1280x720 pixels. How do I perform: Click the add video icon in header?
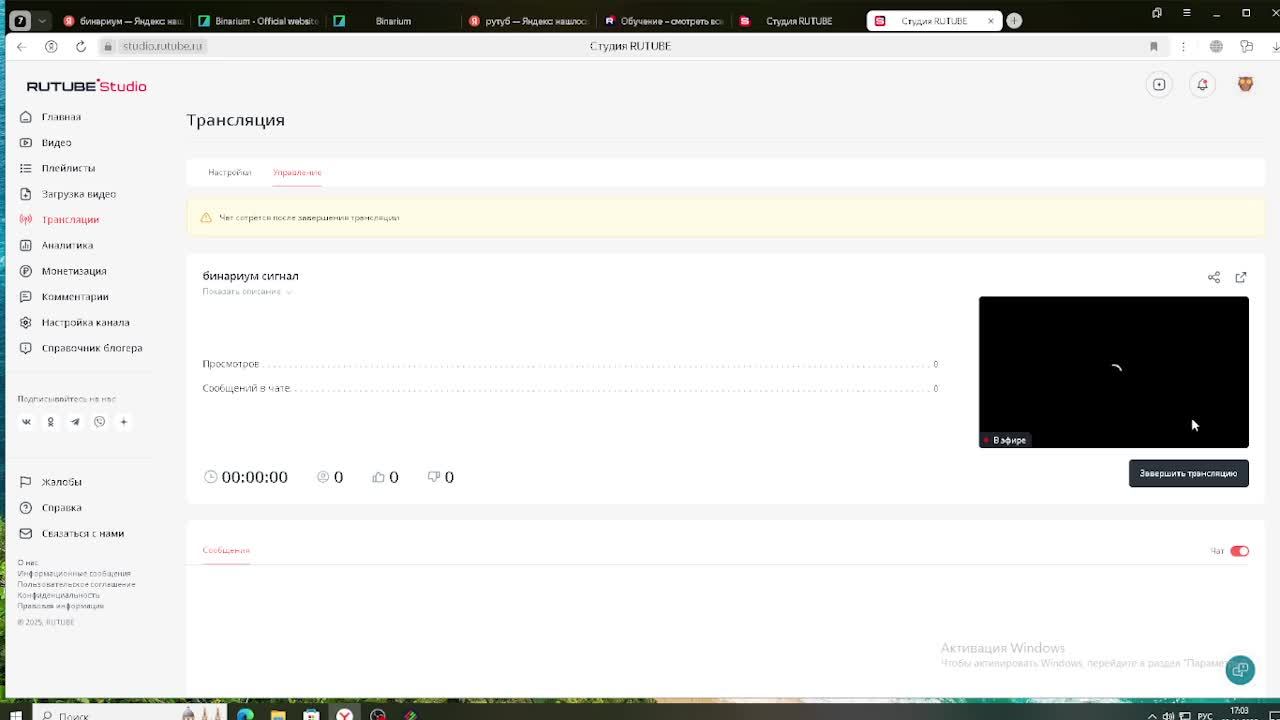pyautogui.click(x=1159, y=85)
